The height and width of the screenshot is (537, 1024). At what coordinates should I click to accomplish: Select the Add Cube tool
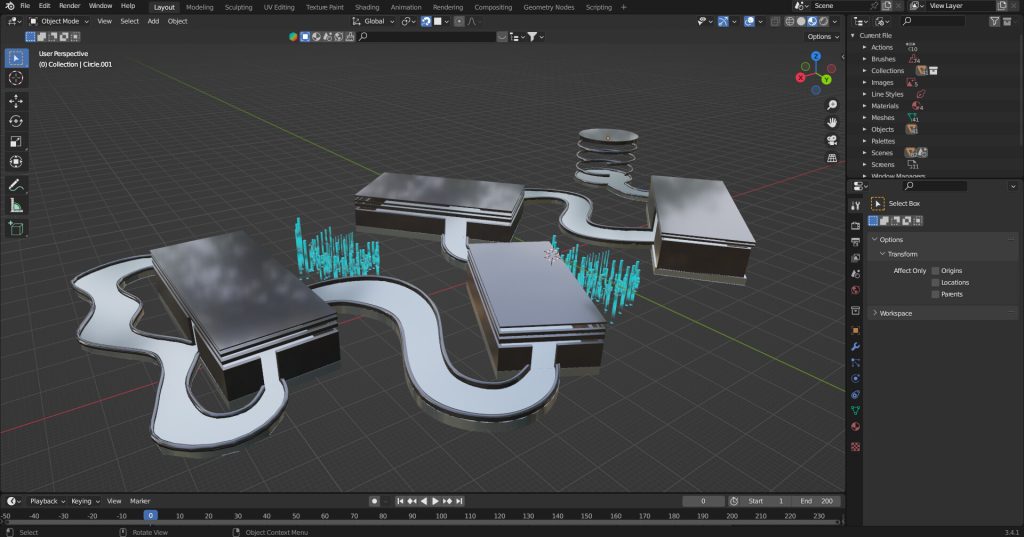(16, 228)
